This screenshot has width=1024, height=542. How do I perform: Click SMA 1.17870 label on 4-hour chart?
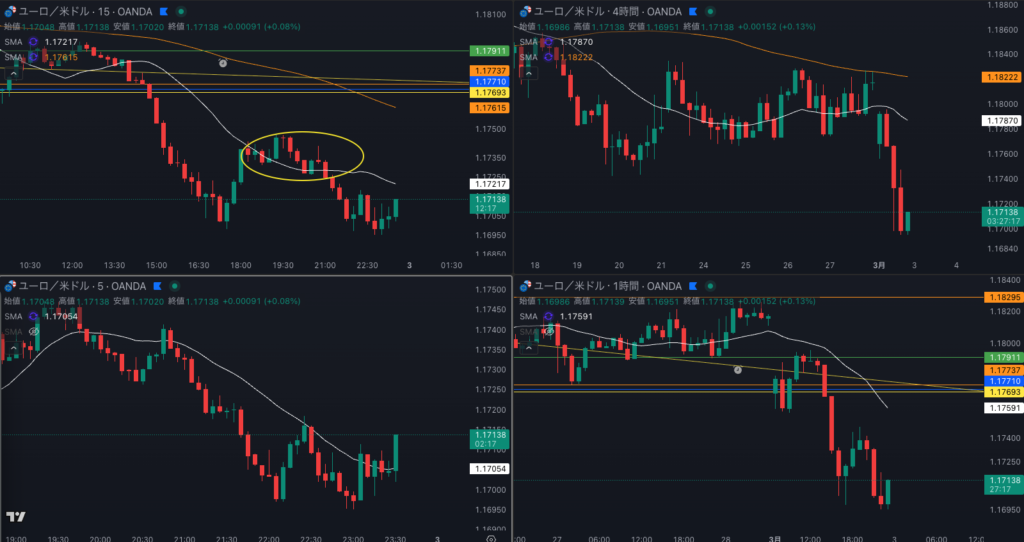576,42
